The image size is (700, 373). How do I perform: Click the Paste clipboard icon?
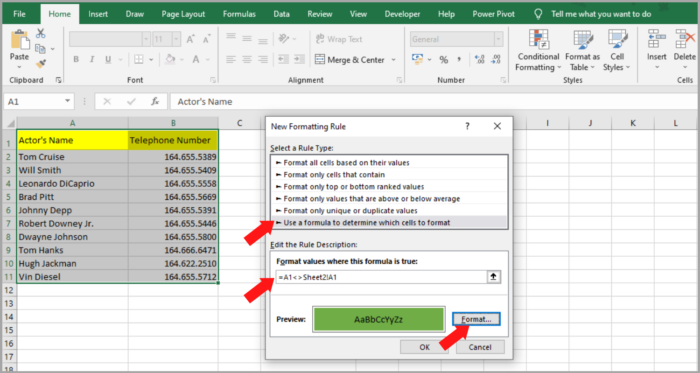(x=19, y=39)
